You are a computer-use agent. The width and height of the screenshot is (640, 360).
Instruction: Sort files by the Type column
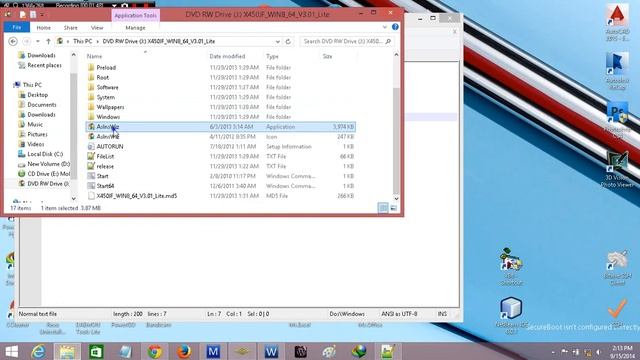click(272, 56)
